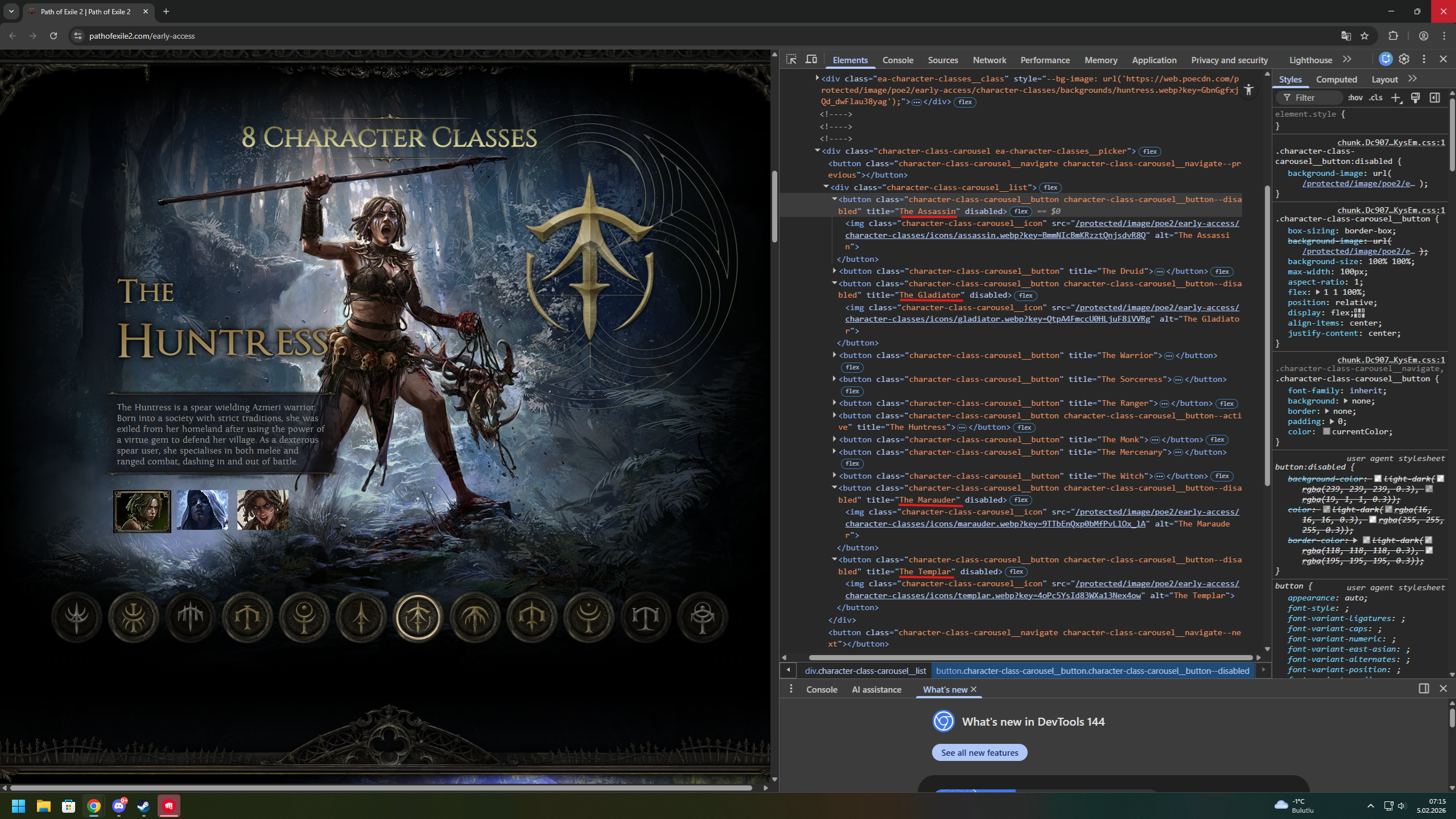Click the translate page icon in address bar

point(1346,36)
